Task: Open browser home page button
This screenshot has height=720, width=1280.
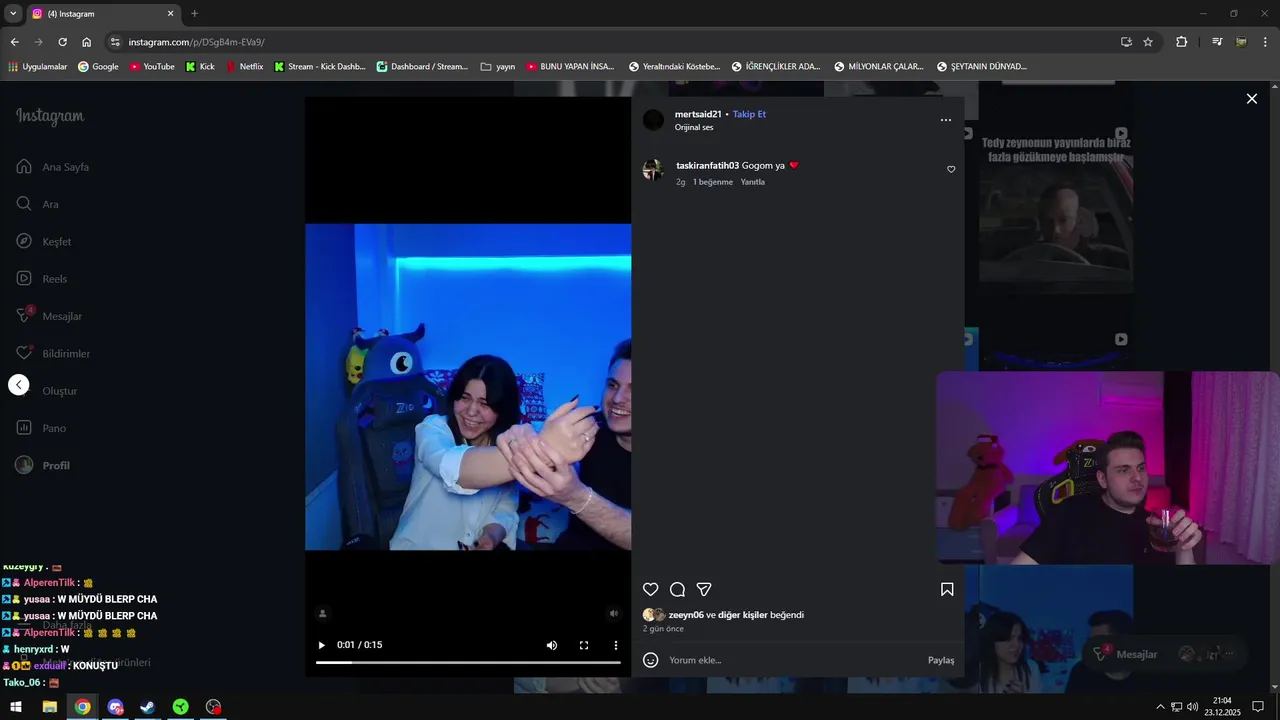Action: [x=86, y=42]
